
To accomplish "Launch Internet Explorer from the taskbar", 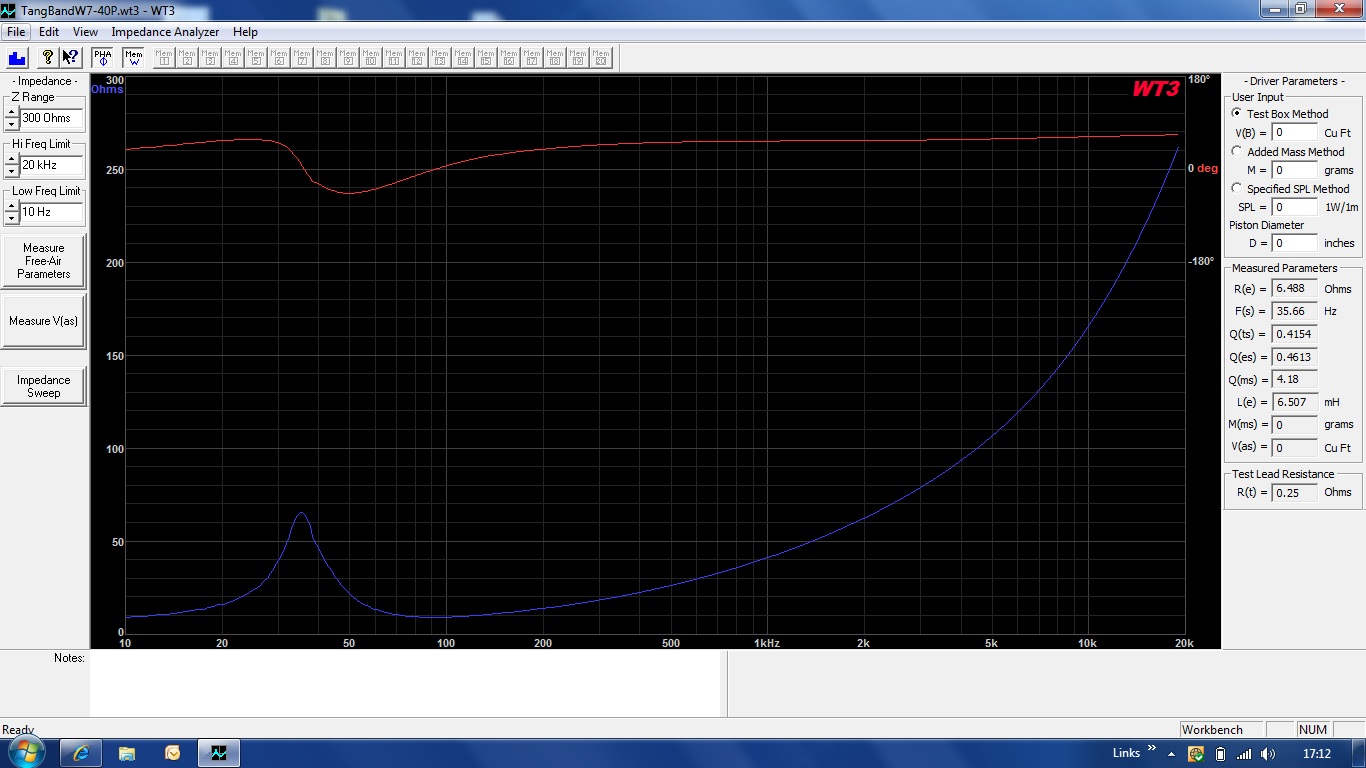I will click(x=80, y=753).
